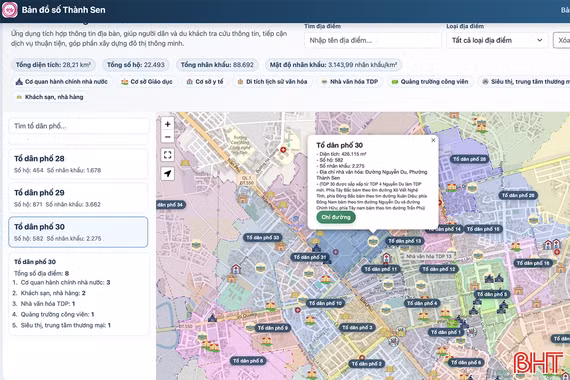This screenshot has width=570, height=380.
Task: Select Tổ dân phố 29 in list
Action: pyautogui.click(x=78, y=198)
